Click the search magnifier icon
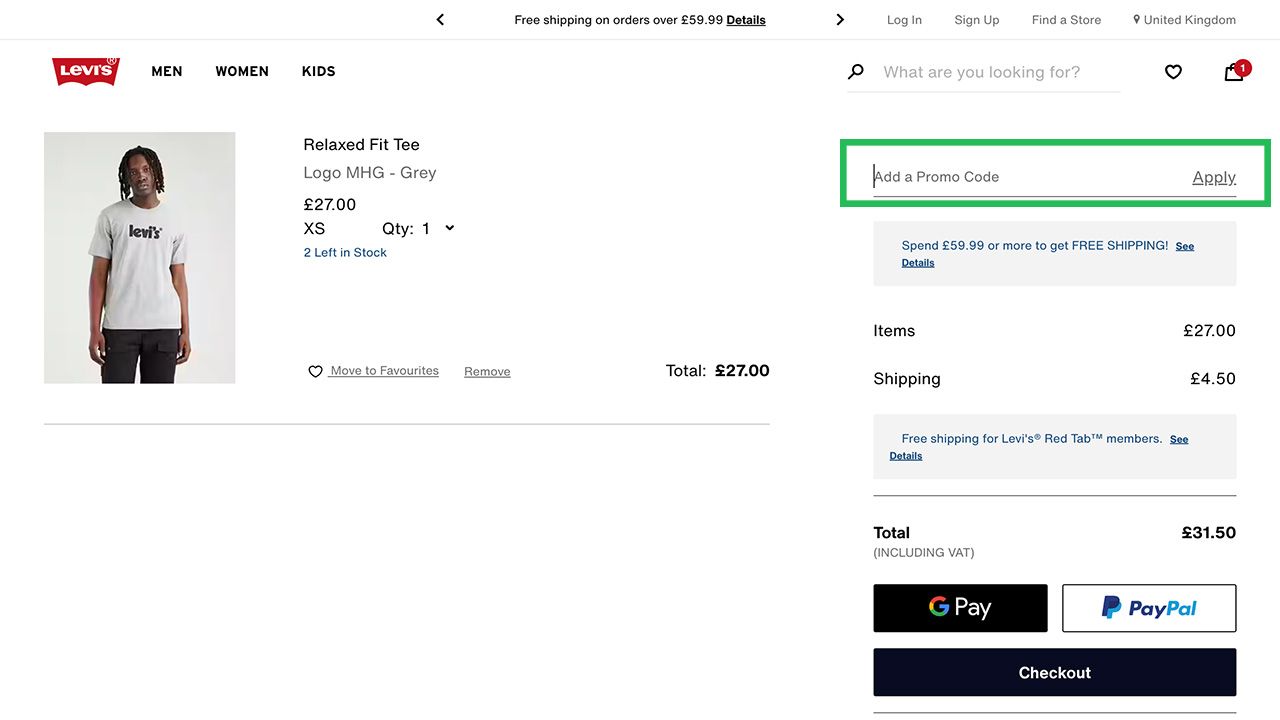Viewport: 1280px width, 720px height. 855,71
